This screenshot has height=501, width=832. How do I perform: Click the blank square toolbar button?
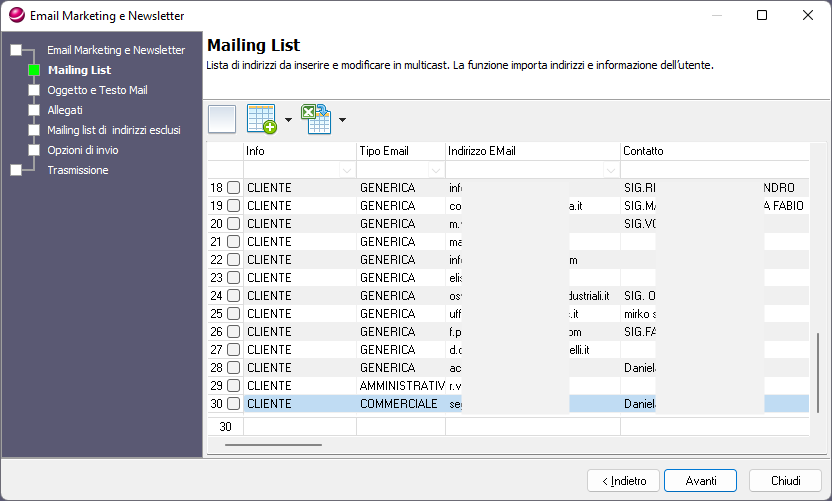222,119
